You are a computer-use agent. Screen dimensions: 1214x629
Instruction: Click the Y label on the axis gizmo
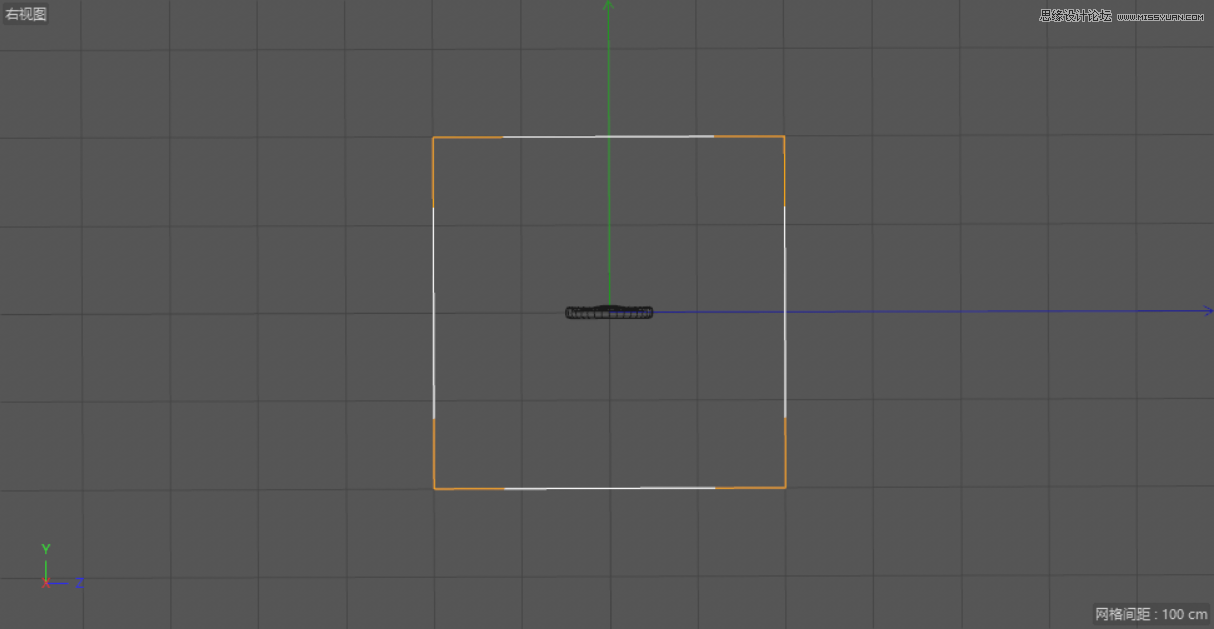pos(45,549)
